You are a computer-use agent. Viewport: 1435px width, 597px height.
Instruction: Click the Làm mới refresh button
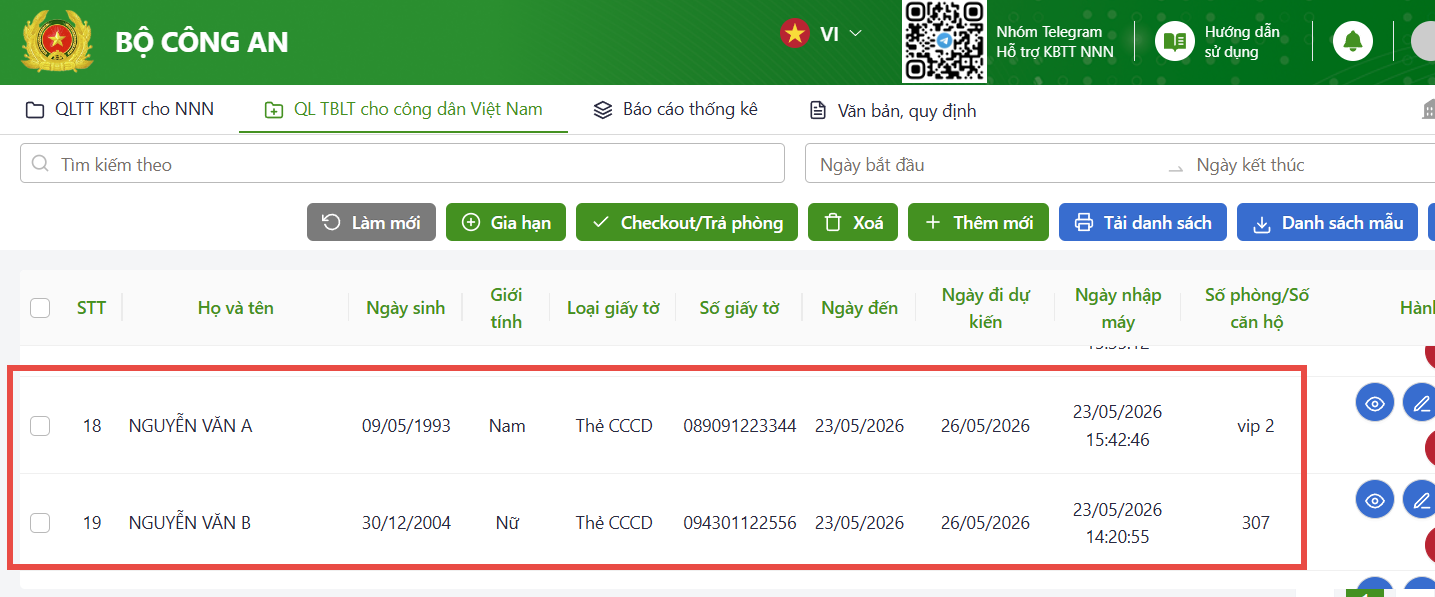coord(371,222)
